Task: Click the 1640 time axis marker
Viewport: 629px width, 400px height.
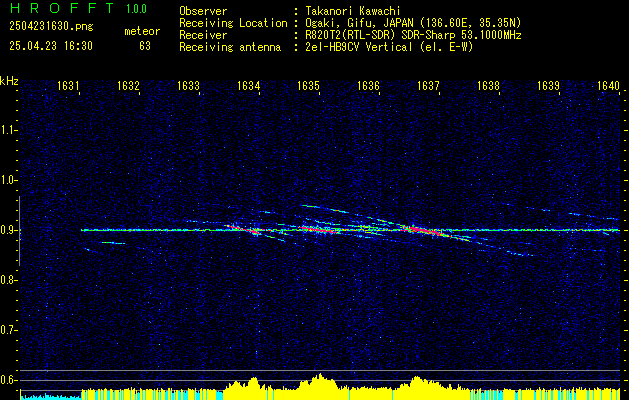Action: point(608,86)
